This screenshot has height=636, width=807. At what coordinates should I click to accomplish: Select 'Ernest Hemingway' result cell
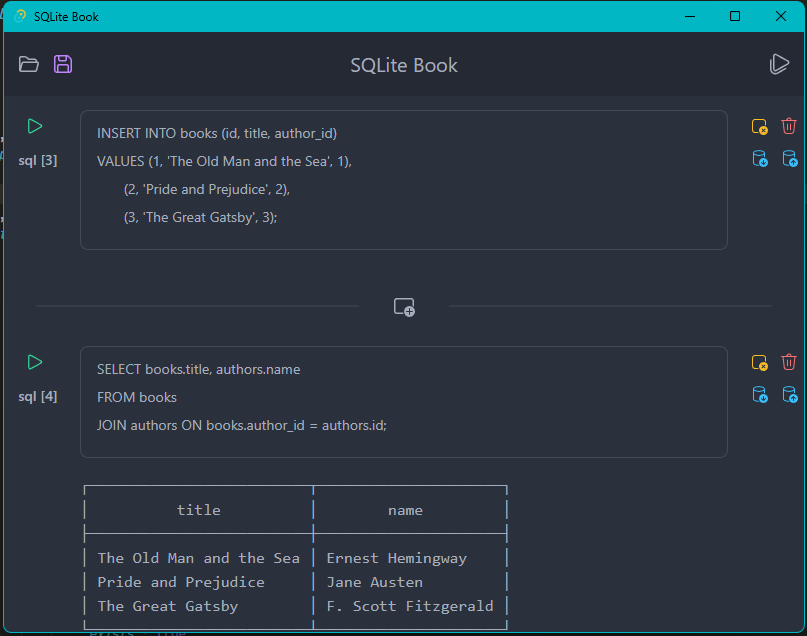397,558
